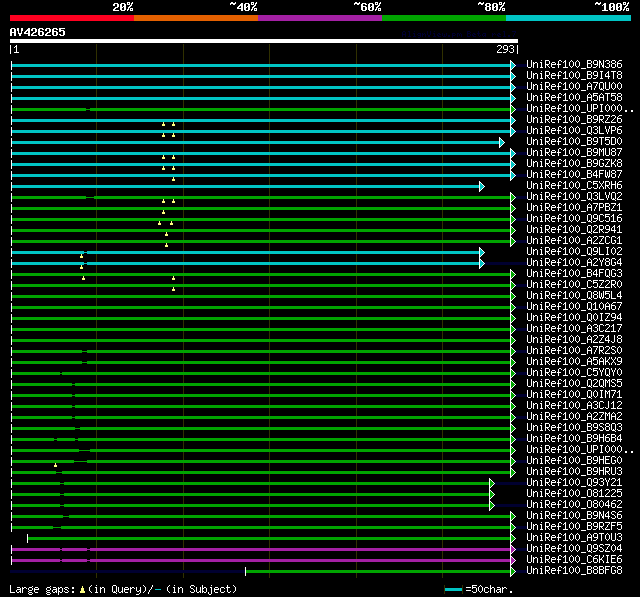
Task: Select the UniRef100_Q0IM71 label
Action: tap(574, 395)
